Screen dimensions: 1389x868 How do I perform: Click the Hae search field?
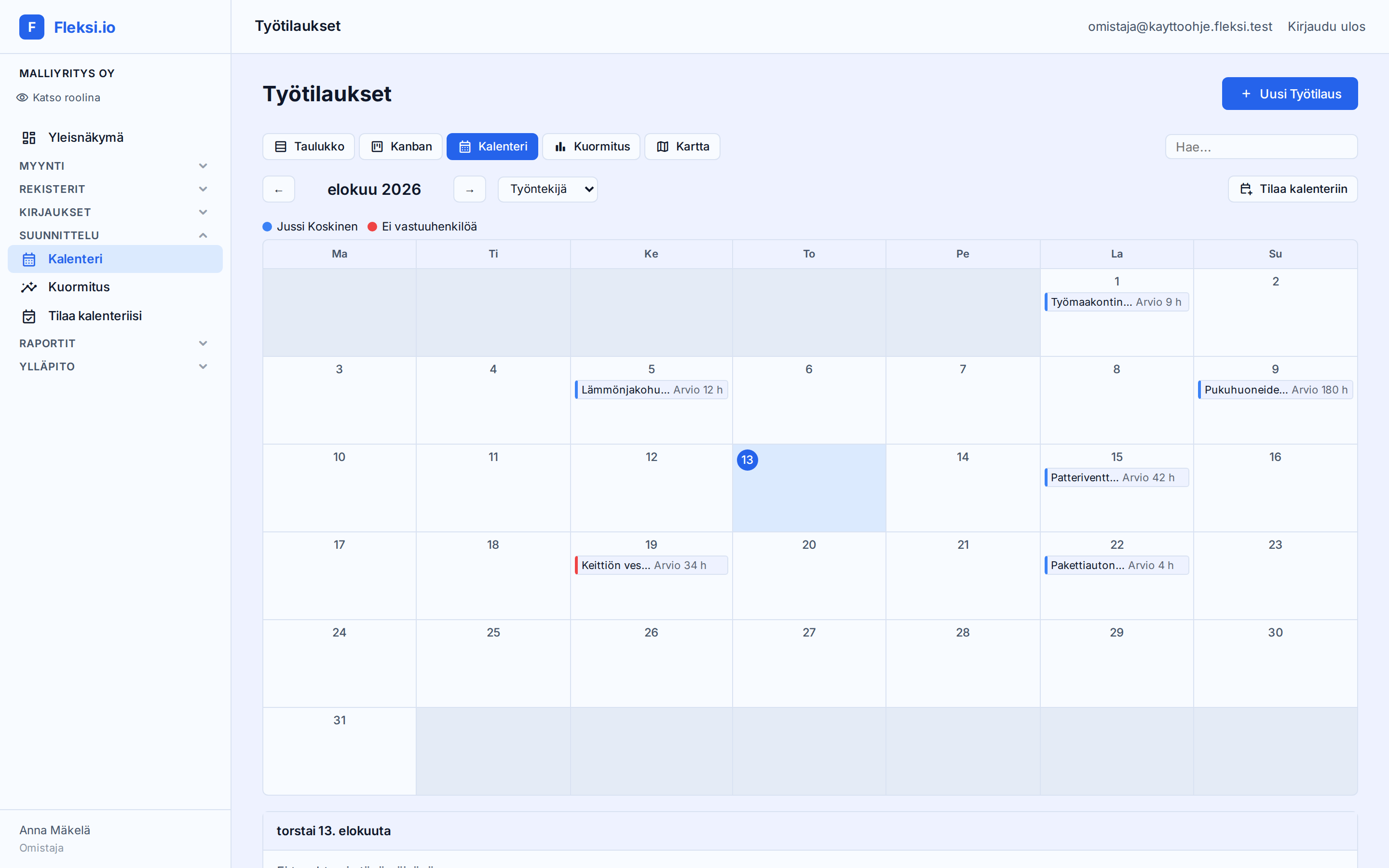[1261, 147]
